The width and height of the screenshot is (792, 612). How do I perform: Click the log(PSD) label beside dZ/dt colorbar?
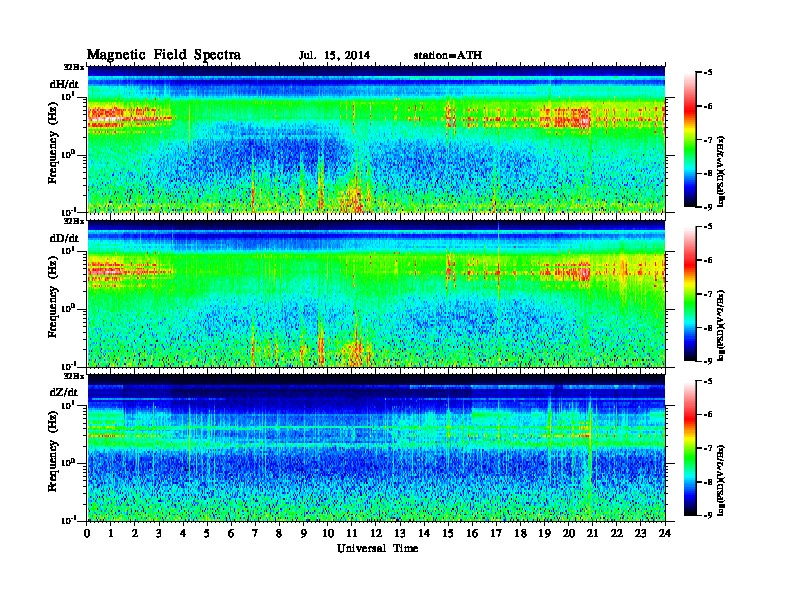tap(722, 480)
